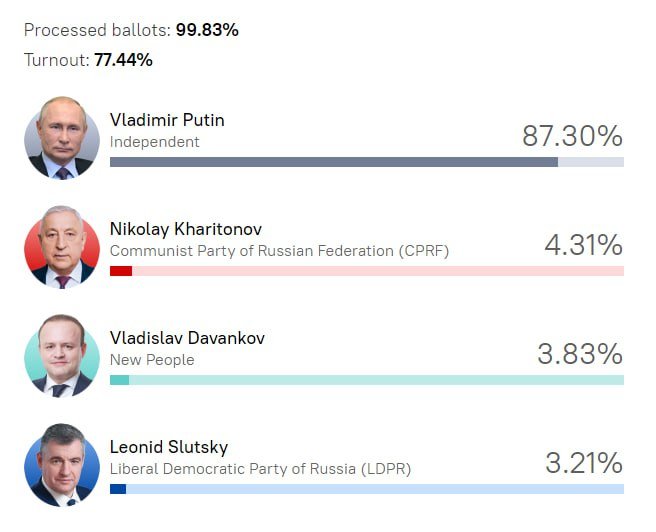Click the red Communist Party result bar

pyautogui.click(x=121, y=271)
